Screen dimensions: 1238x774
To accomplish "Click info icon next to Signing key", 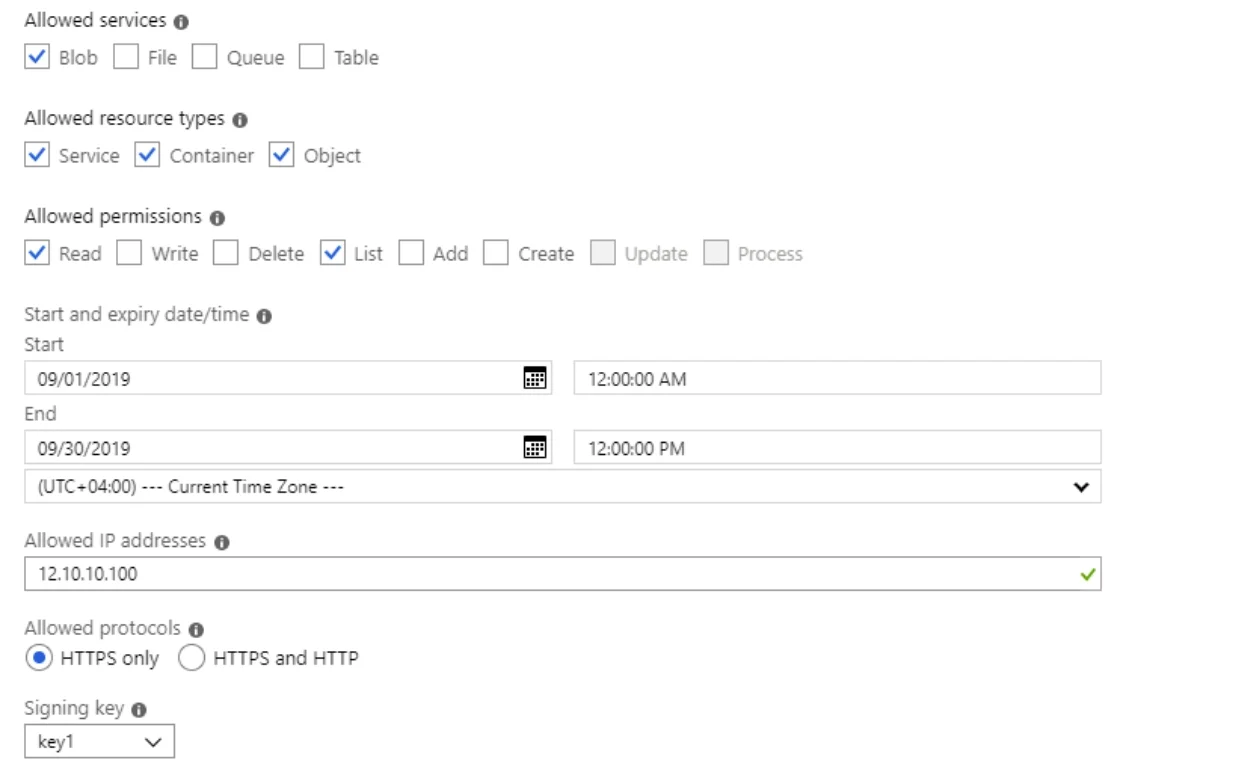I will click(x=139, y=709).
